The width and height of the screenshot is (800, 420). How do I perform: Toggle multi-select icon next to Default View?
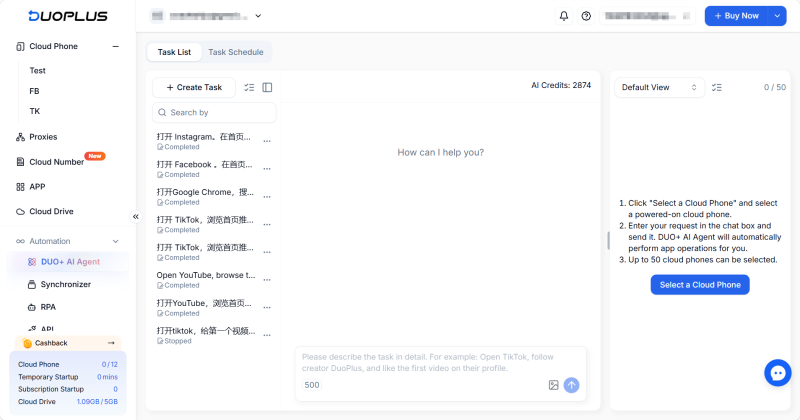[x=717, y=87]
